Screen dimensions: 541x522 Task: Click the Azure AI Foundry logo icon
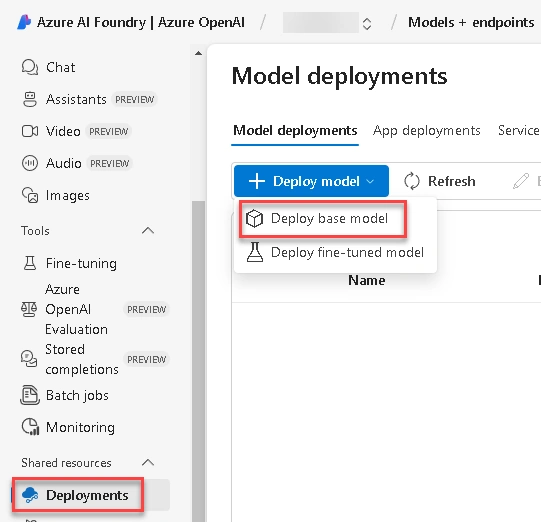[24, 22]
